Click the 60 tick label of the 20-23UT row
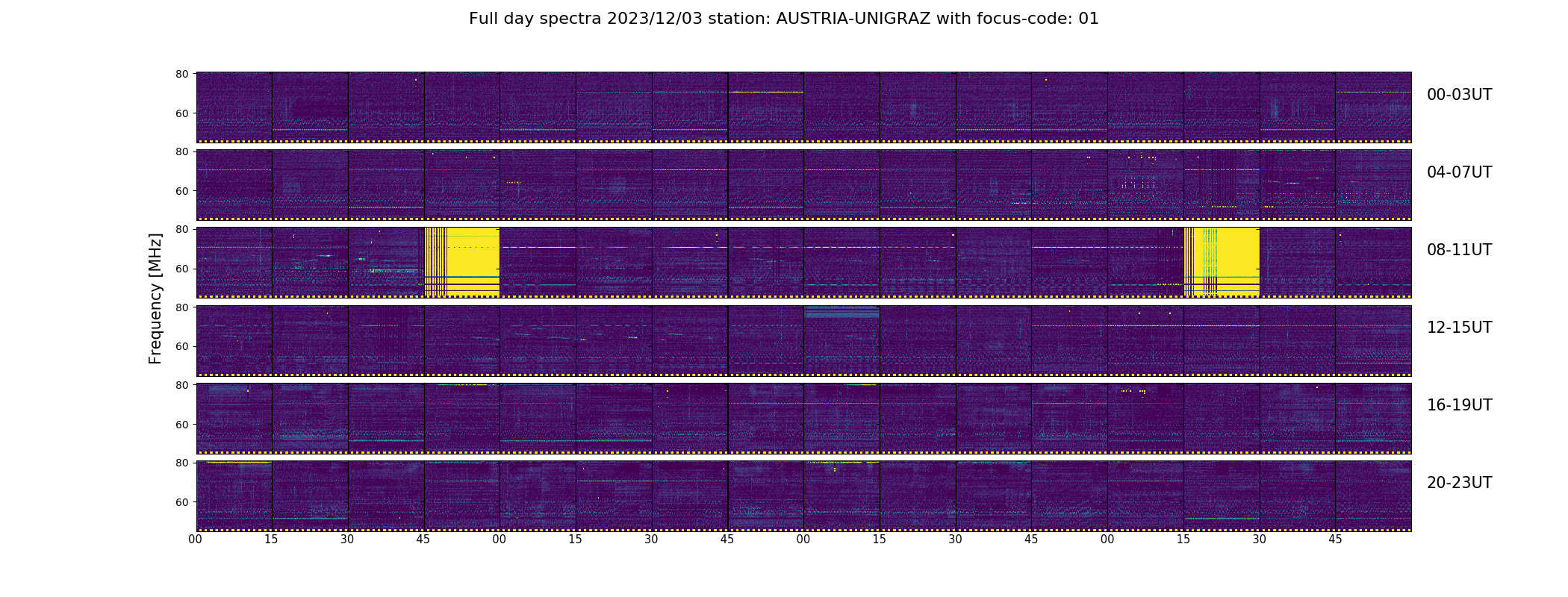The image size is (1568, 597). pyautogui.click(x=181, y=502)
